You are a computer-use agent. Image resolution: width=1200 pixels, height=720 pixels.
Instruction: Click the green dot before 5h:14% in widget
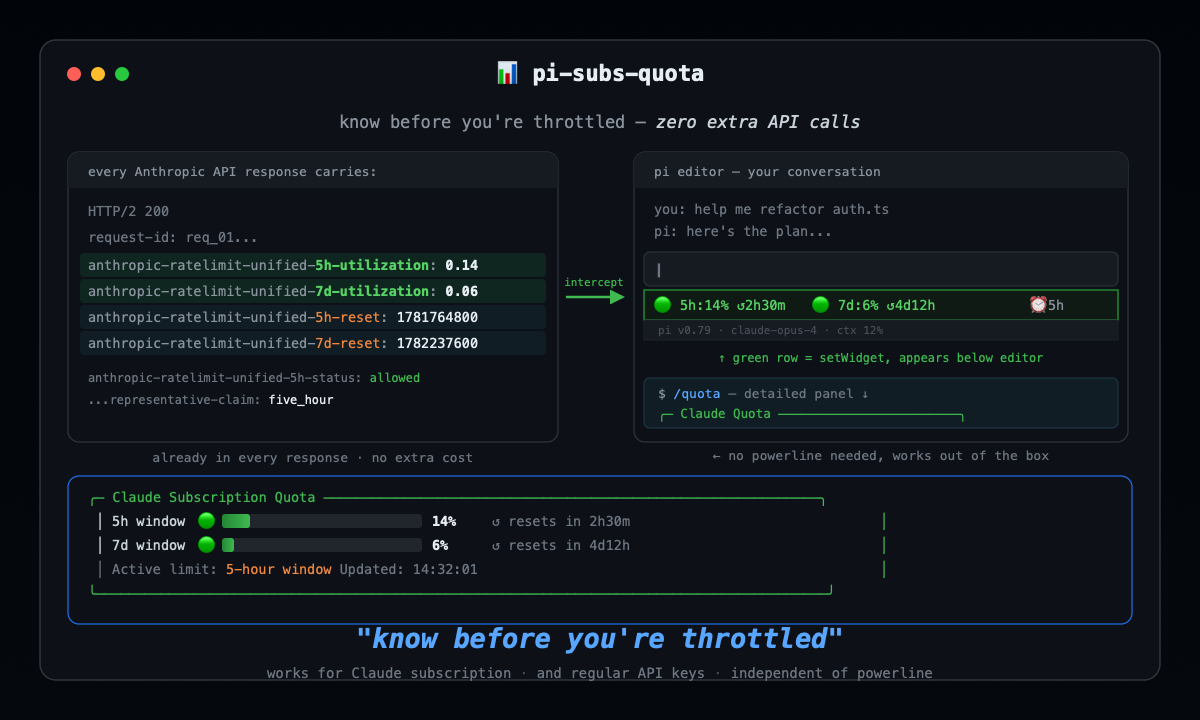coord(662,305)
